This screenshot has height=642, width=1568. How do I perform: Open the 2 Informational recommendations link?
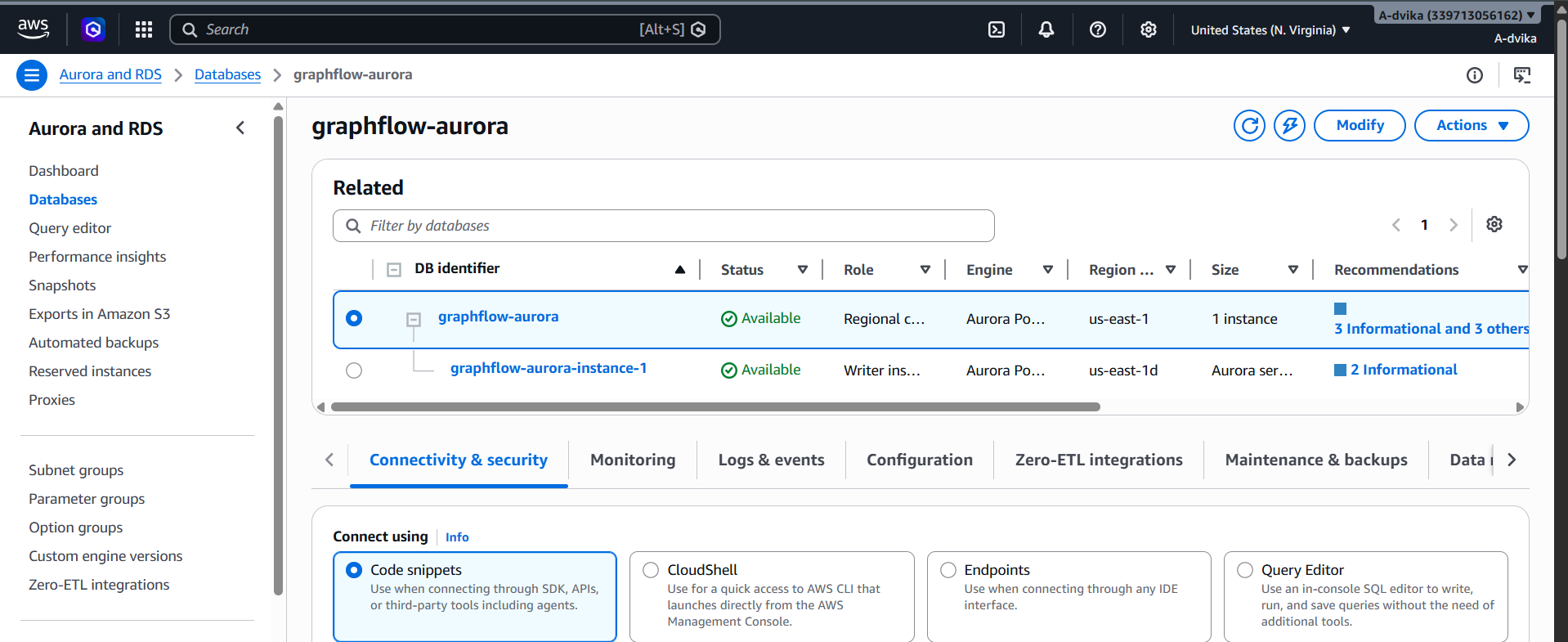[1404, 370]
